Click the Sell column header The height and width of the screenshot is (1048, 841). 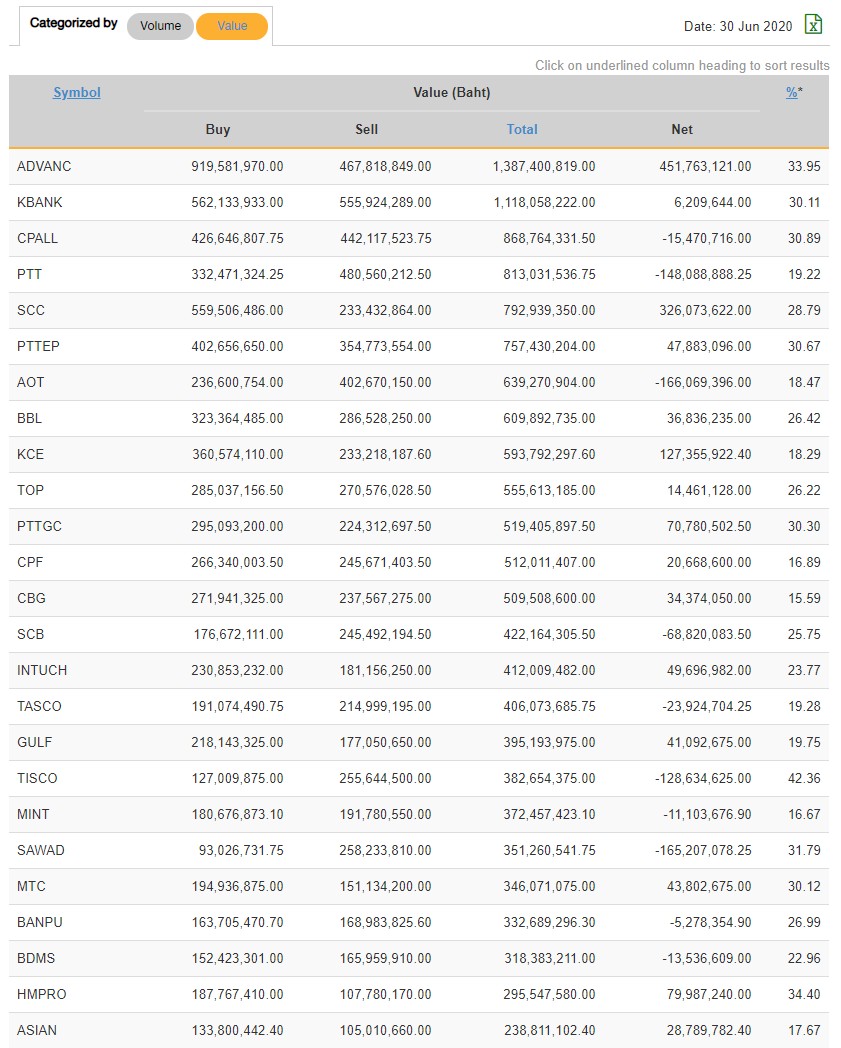(x=367, y=129)
